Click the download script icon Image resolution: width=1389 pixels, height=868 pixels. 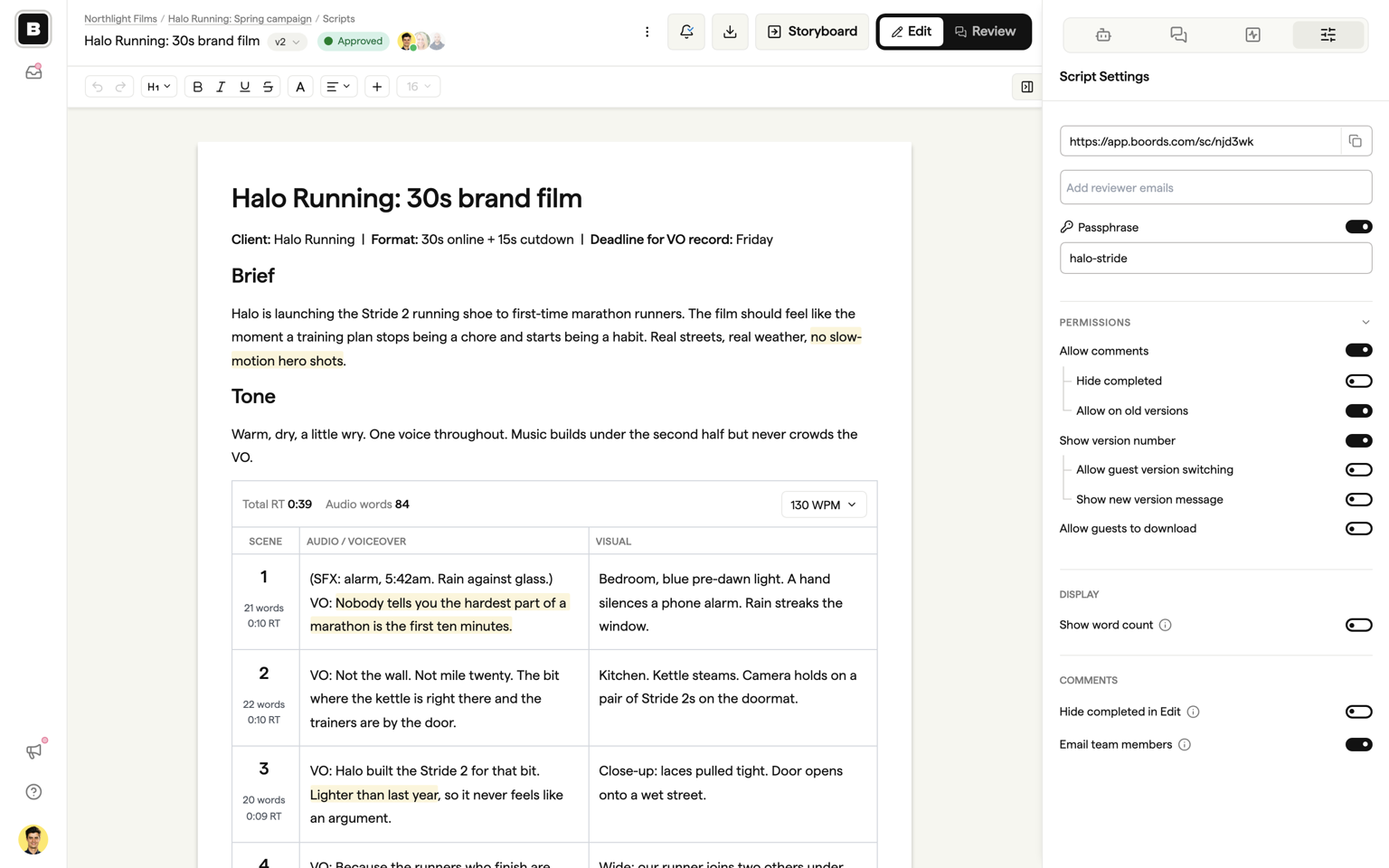[730, 32]
